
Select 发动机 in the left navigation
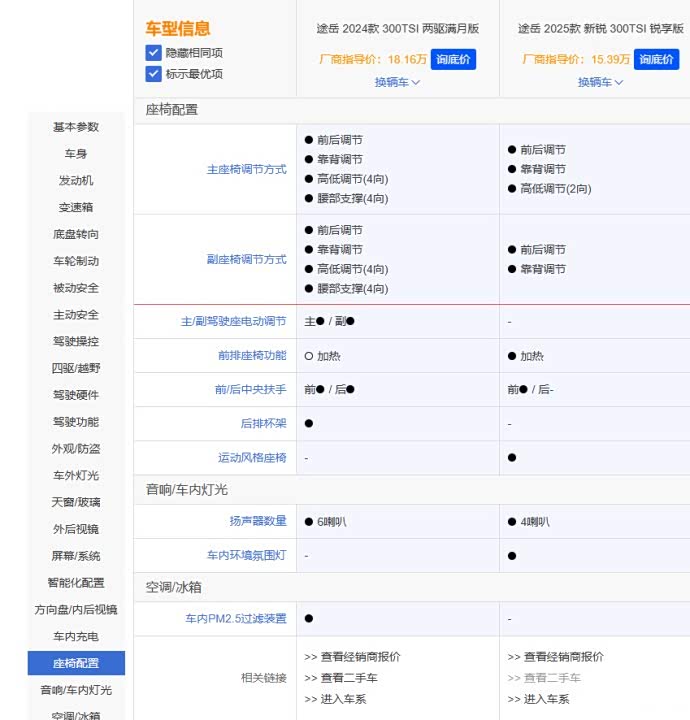[76, 181]
